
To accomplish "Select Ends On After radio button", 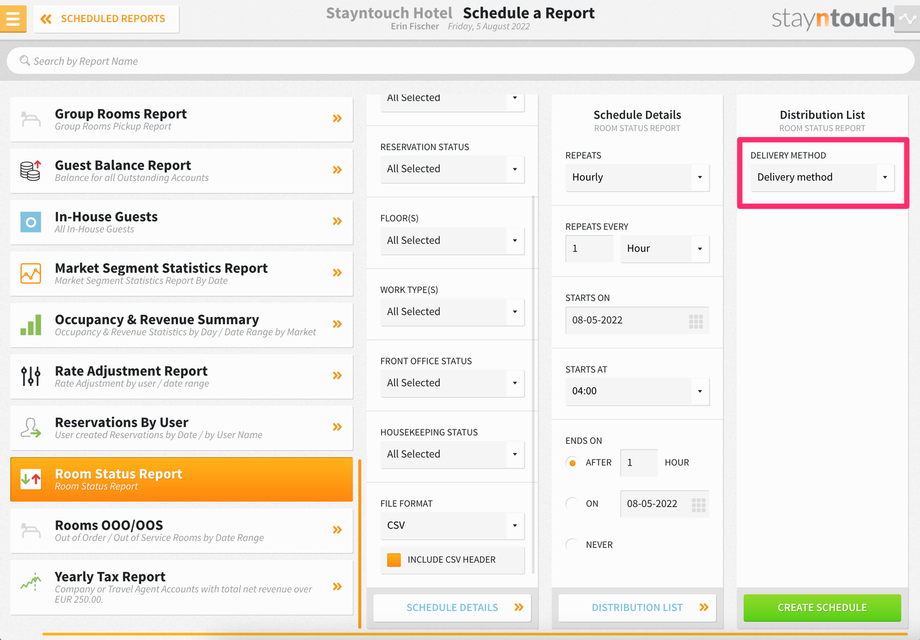I will 572,463.
